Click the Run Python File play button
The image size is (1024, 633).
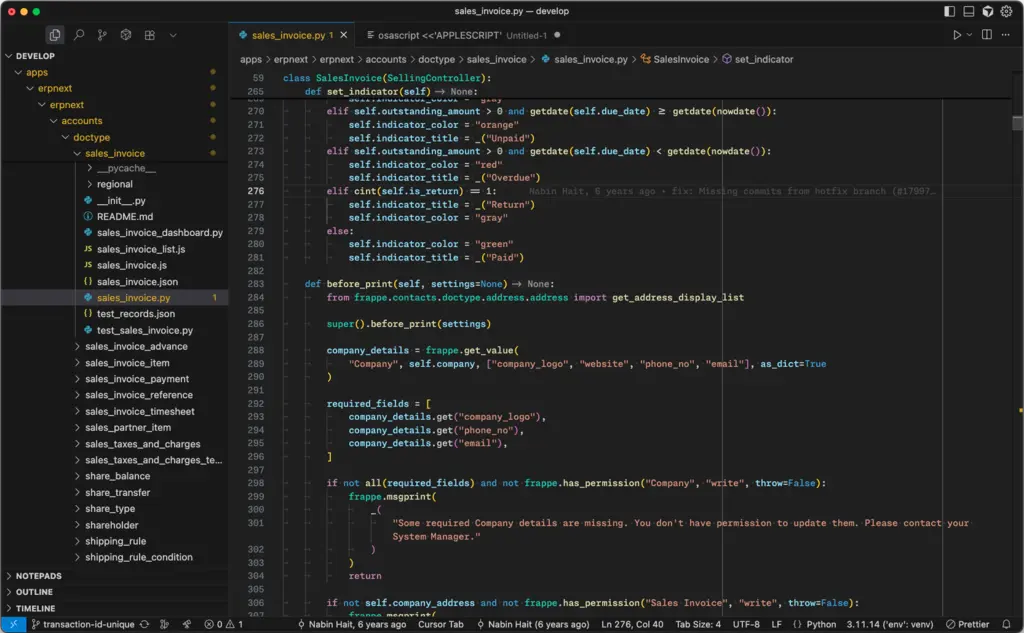955,33
